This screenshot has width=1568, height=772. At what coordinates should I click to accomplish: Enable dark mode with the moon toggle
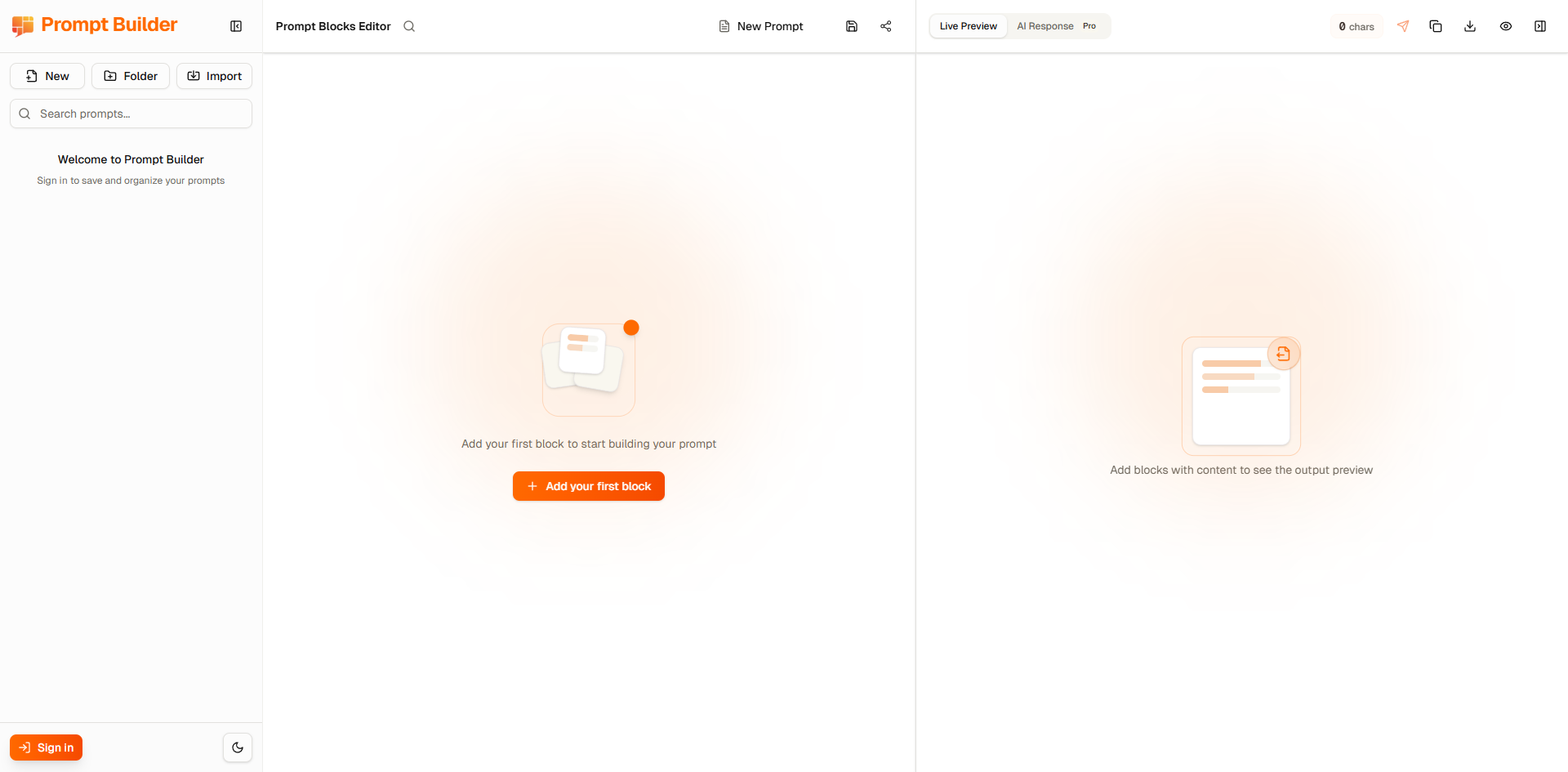click(x=237, y=747)
